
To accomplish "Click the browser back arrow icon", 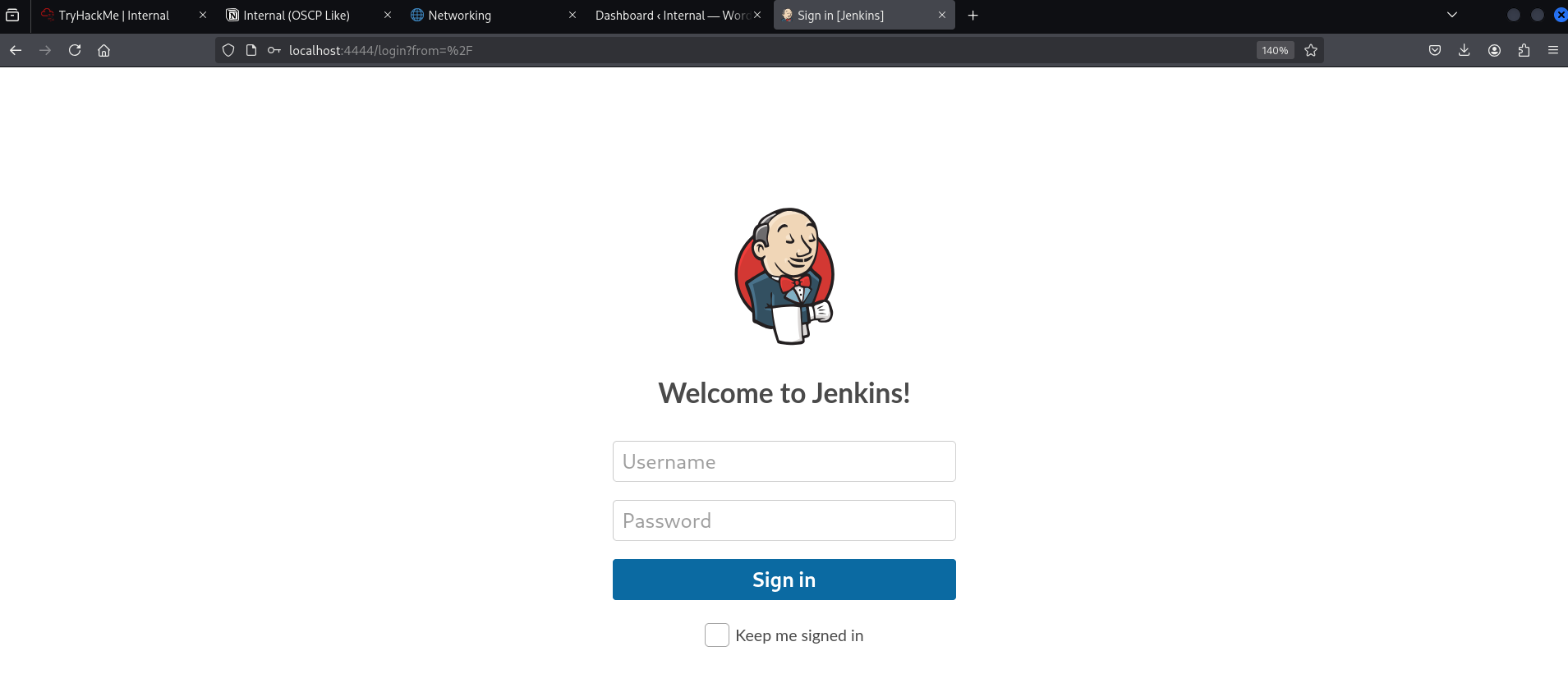I will click(x=16, y=50).
